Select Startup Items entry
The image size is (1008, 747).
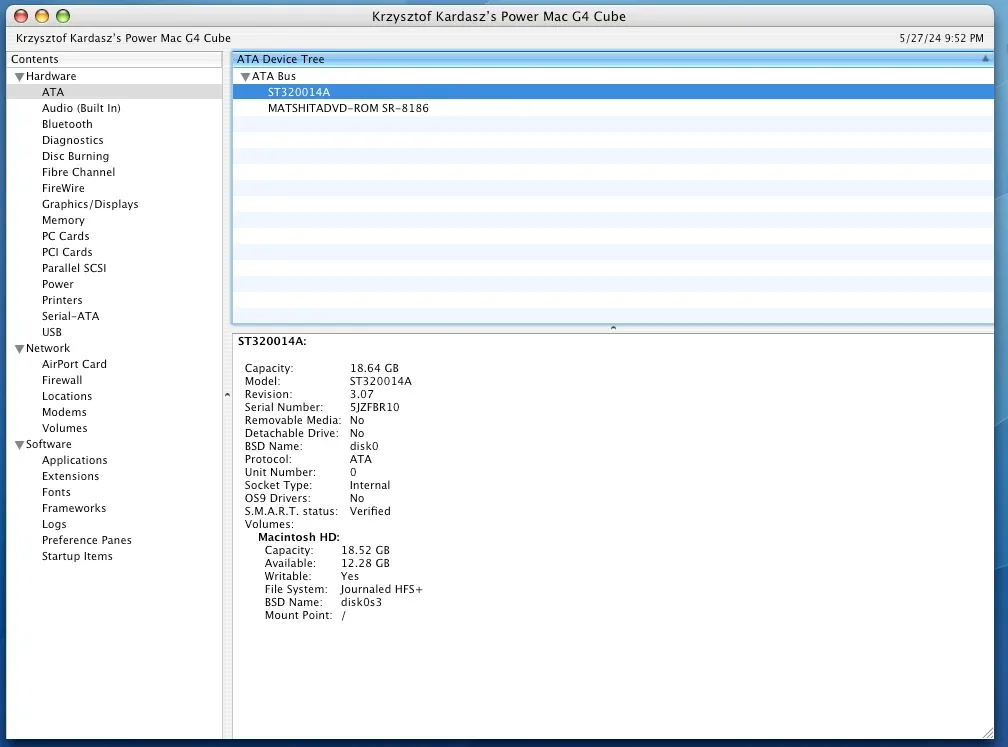tap(77, 556)
